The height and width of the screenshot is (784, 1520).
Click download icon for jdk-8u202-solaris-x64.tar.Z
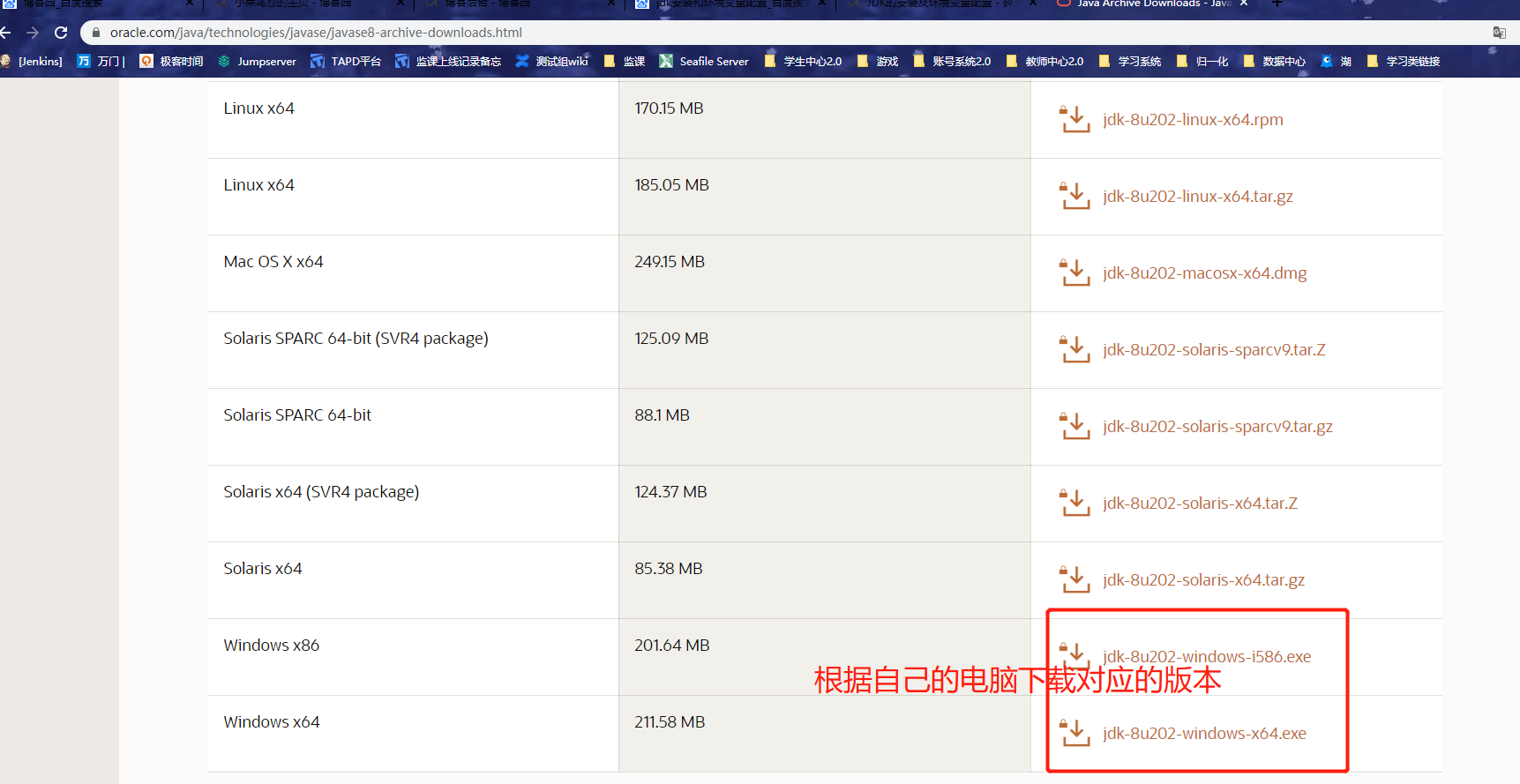[1074, 503]
